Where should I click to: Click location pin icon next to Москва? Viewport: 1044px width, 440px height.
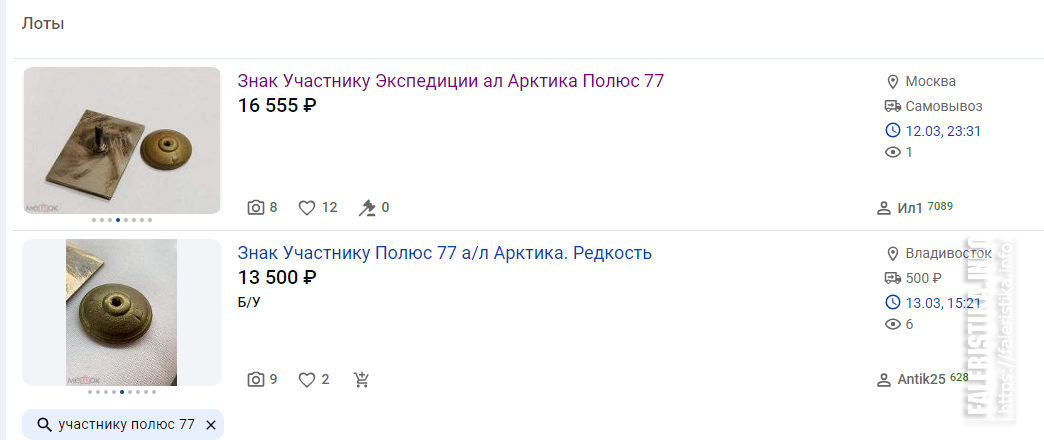point(893,82)
